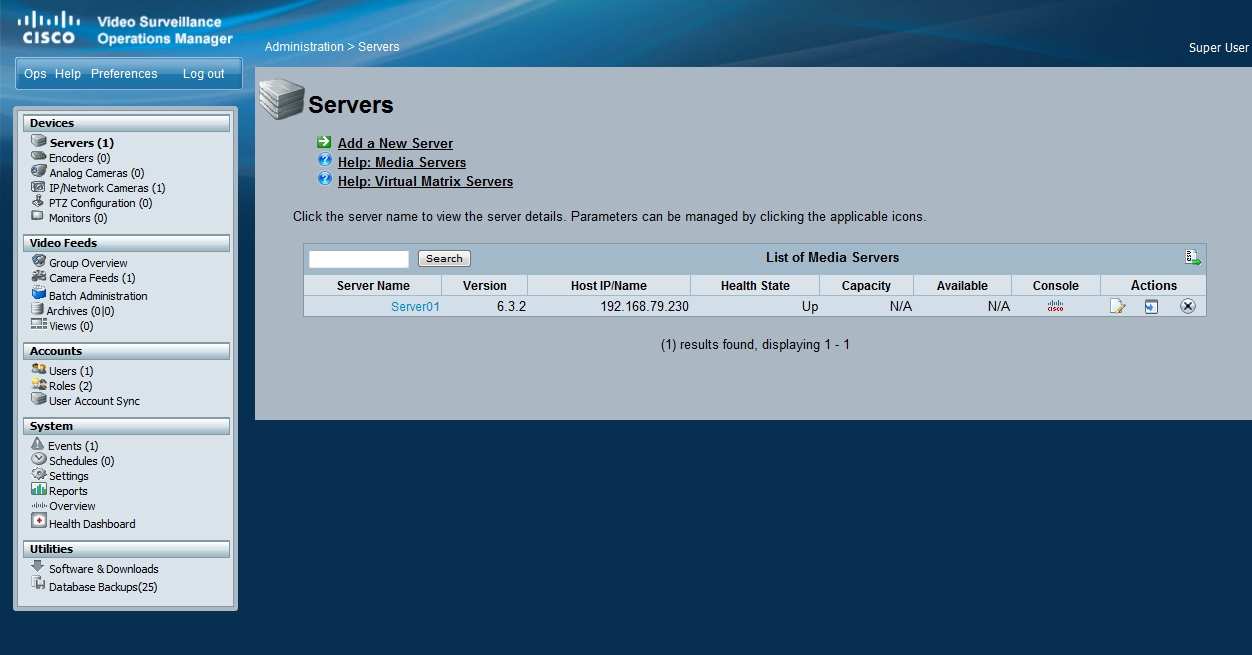Open IP/Network Cameras (1) link
Screen dimensions: 1252x655
pos(107,188)
